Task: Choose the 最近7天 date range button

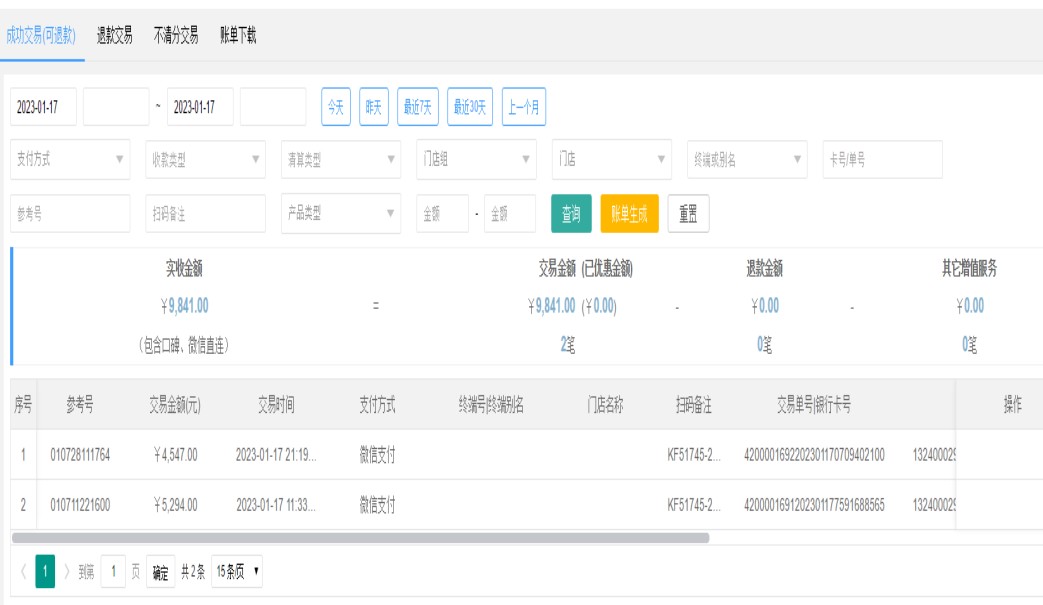Action: [x=418, y=107]
